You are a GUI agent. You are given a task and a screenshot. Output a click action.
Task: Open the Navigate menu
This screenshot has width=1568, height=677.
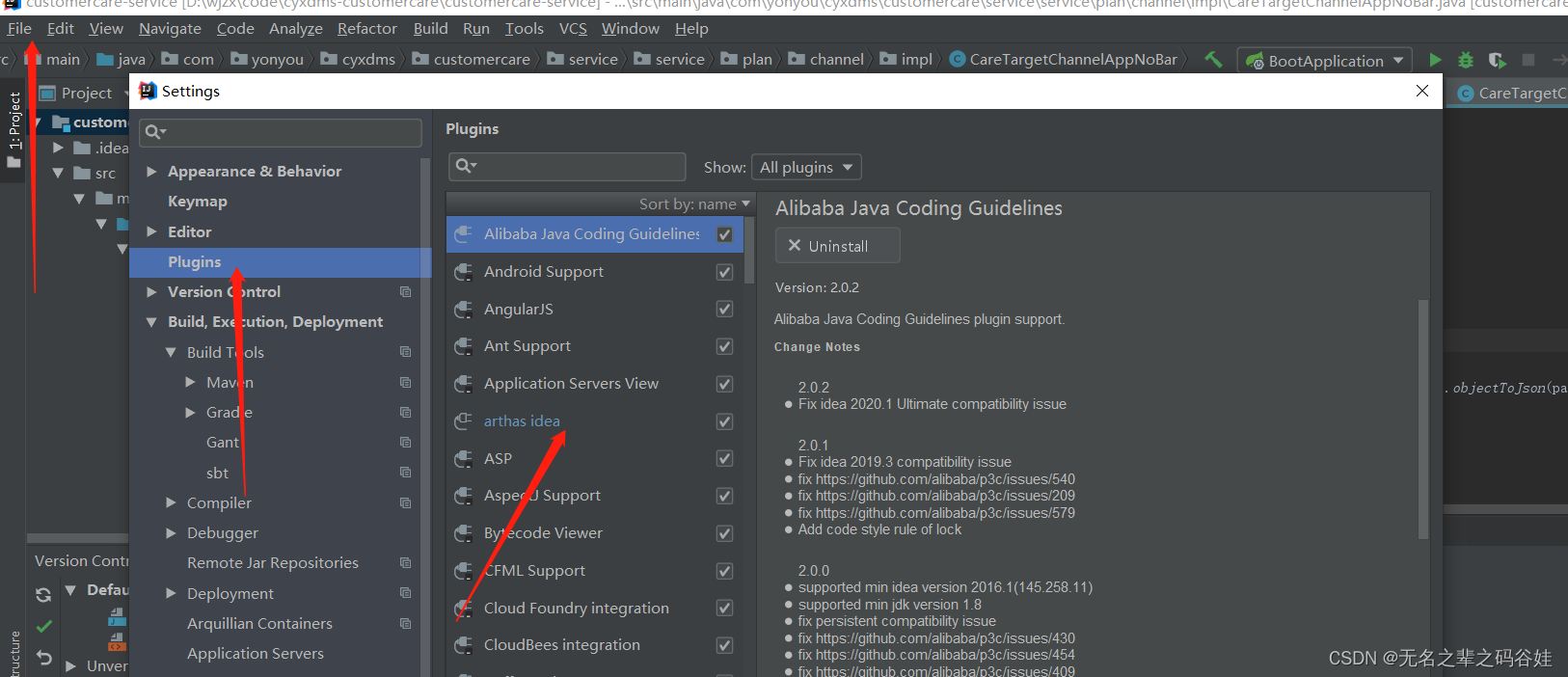[170, 29]
